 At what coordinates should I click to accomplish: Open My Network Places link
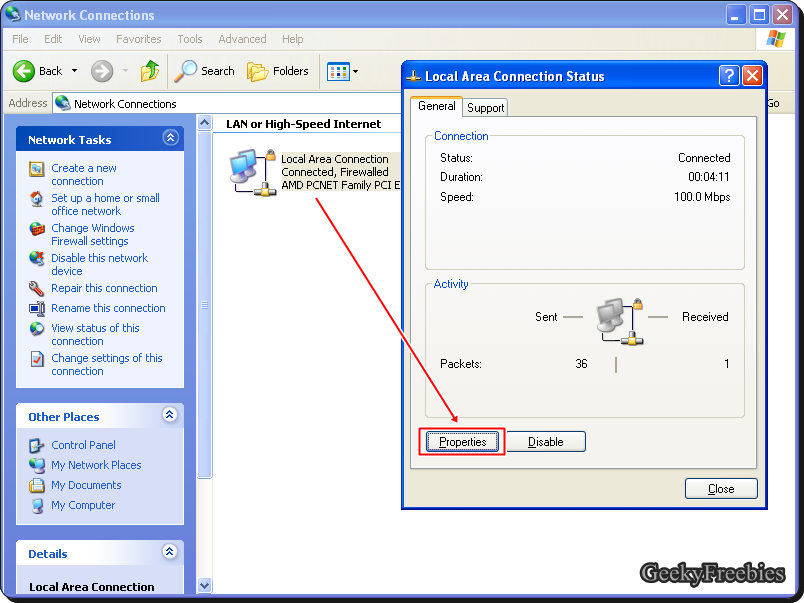96,465
